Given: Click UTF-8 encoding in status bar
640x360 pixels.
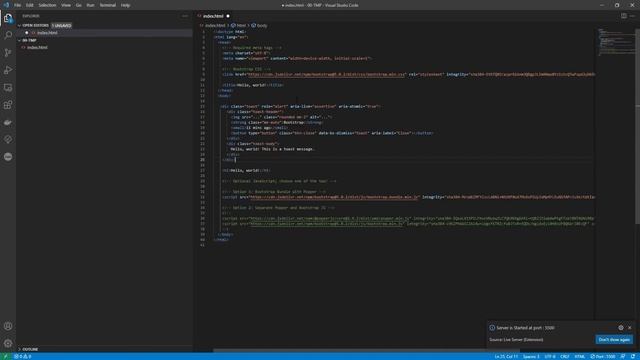Looking at the screenshot, I should (550, 356).
